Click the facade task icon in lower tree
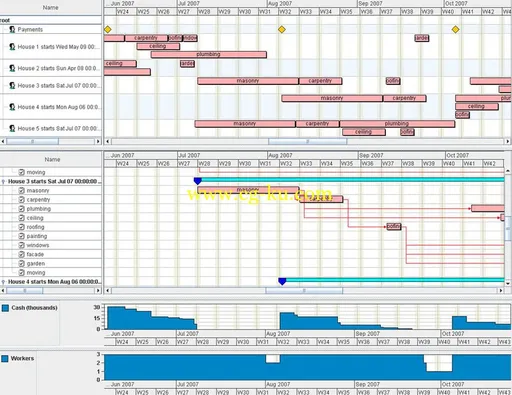The width and height of the screenshot is (512, 395). [x=22, y=254]
